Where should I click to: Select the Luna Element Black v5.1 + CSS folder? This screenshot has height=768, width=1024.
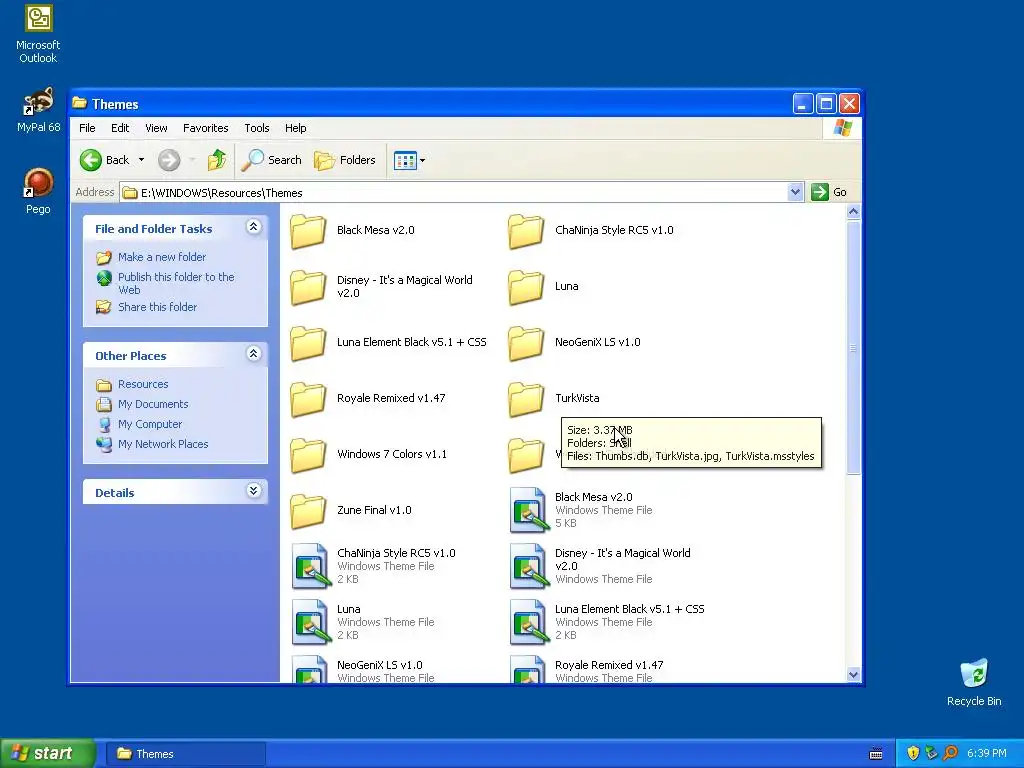(x=389, y=343)
